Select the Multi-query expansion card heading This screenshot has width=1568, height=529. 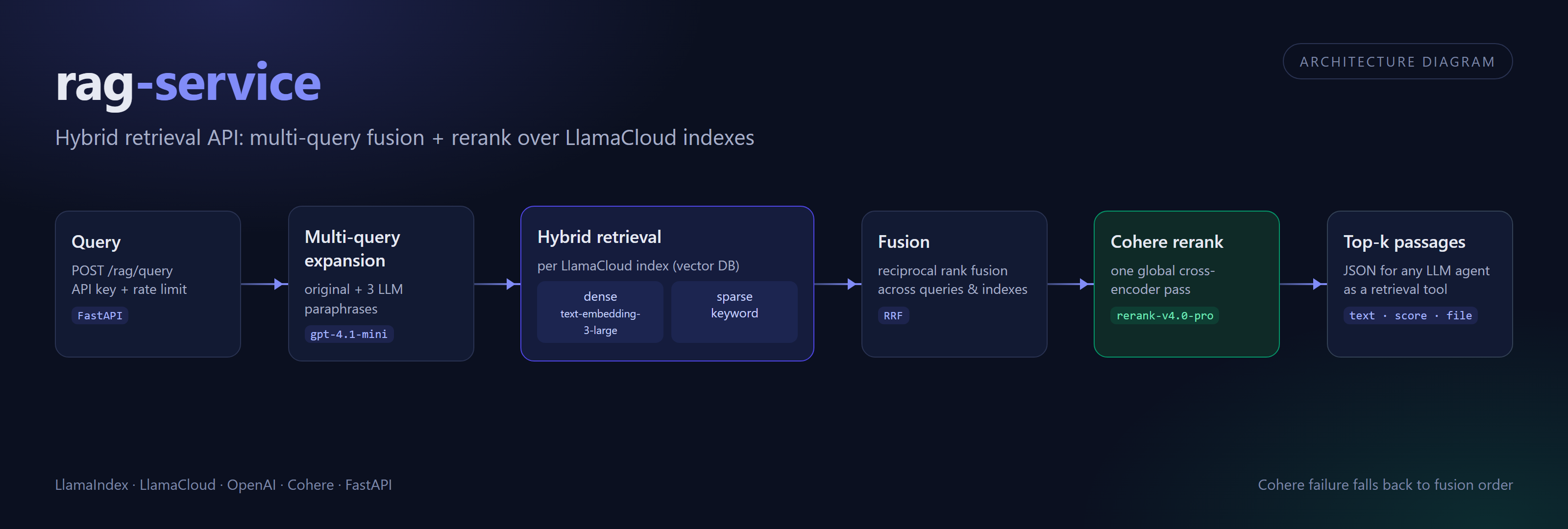(352, 248)
